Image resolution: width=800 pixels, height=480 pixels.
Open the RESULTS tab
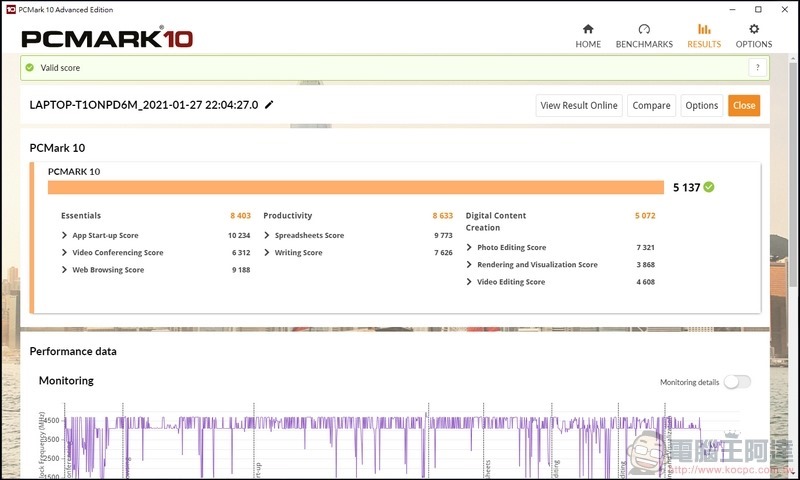pos(704,36)
